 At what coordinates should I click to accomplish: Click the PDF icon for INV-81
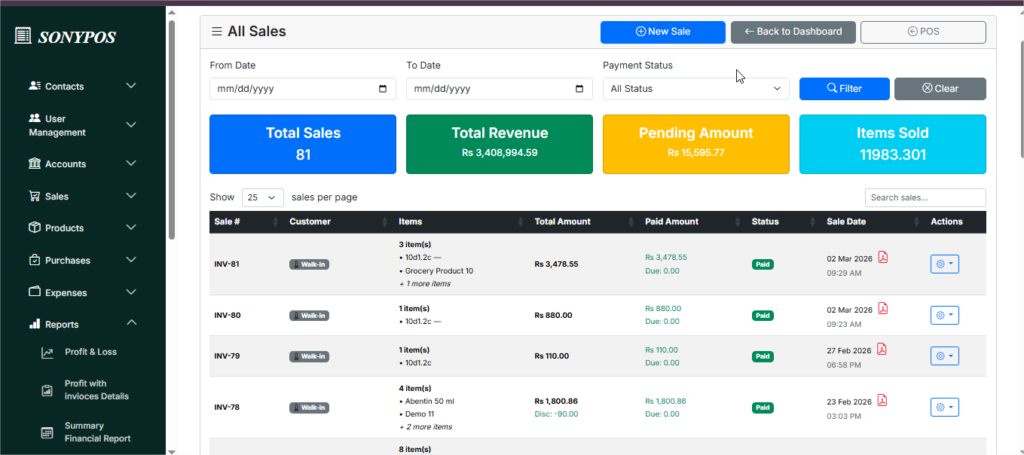pyautogui.click(x=882, y=258)
